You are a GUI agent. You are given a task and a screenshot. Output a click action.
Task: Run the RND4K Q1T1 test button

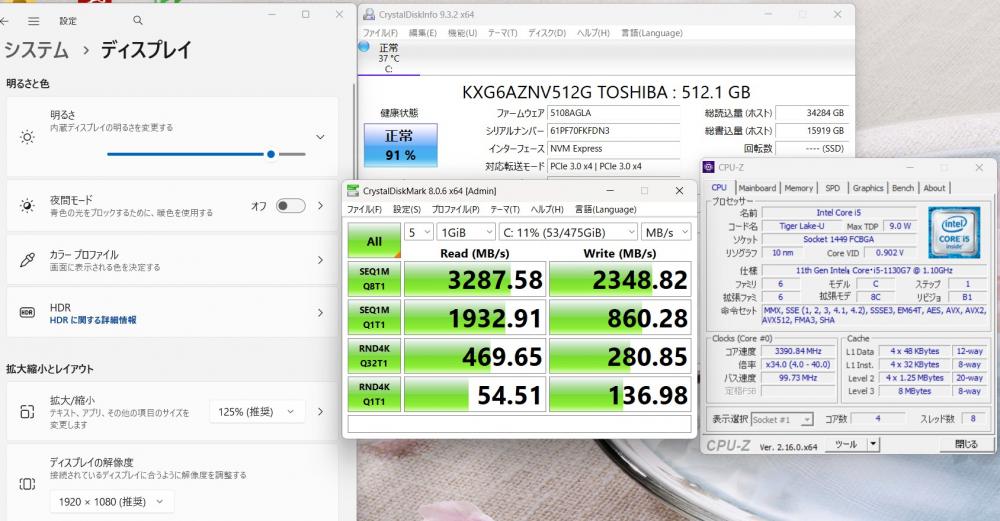[374, 394]
